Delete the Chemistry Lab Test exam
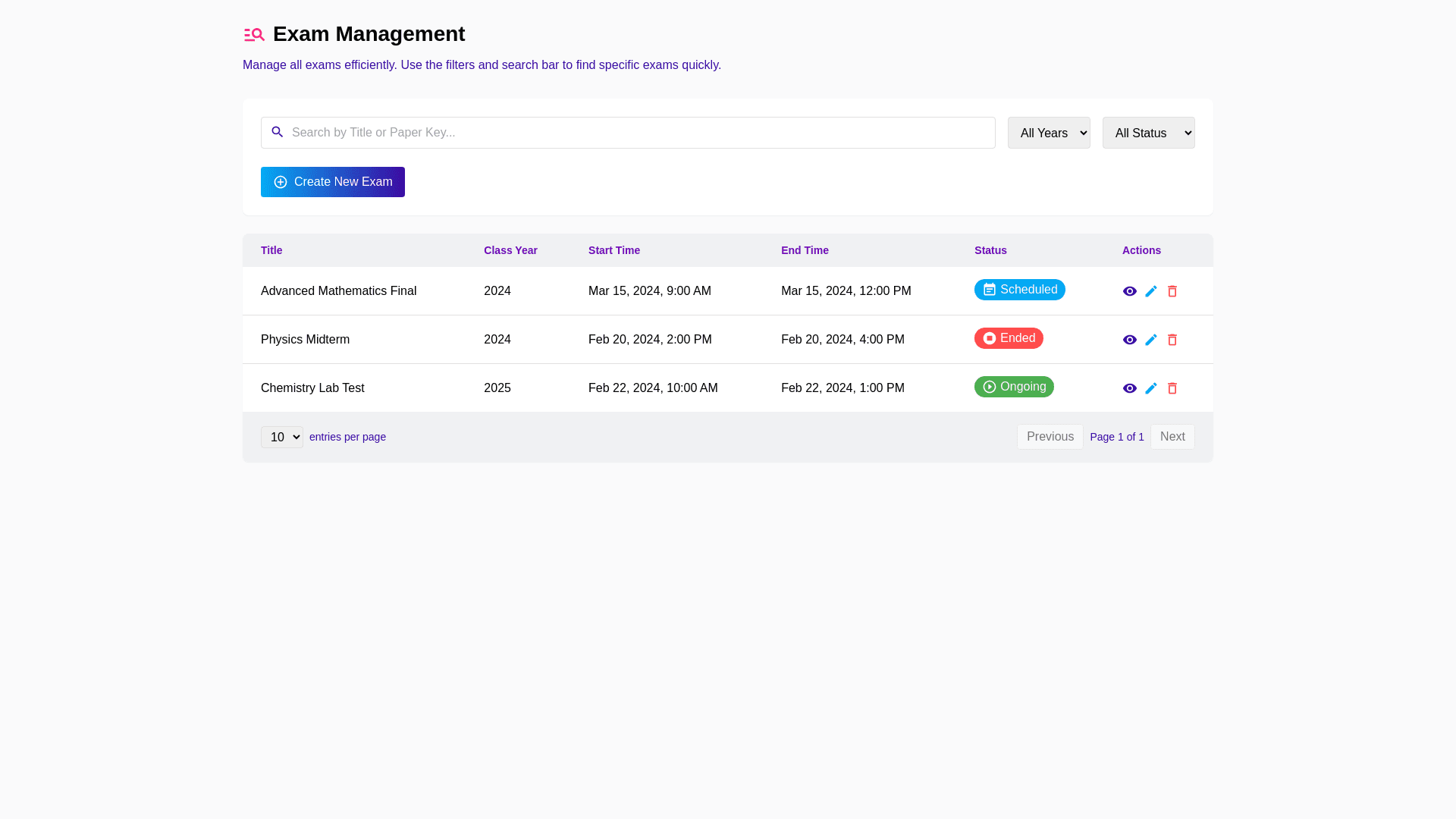 (1172, 388)
